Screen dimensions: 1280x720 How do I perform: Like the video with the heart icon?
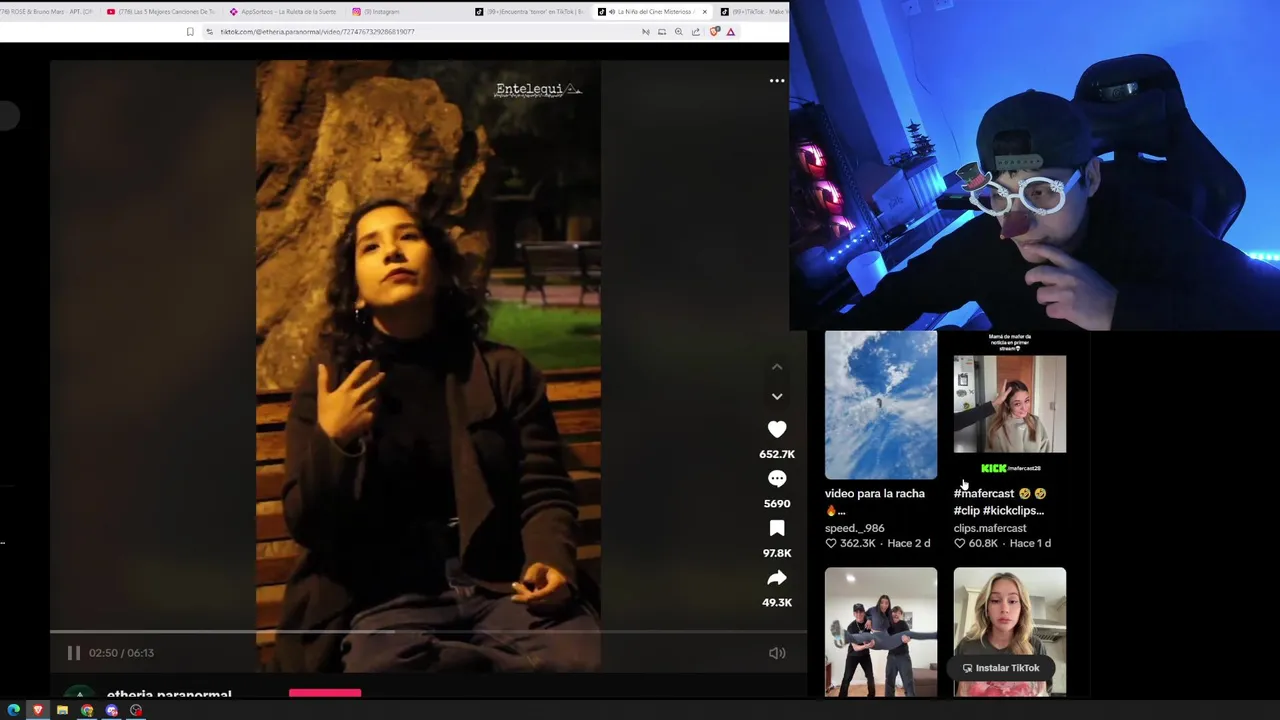777,429
